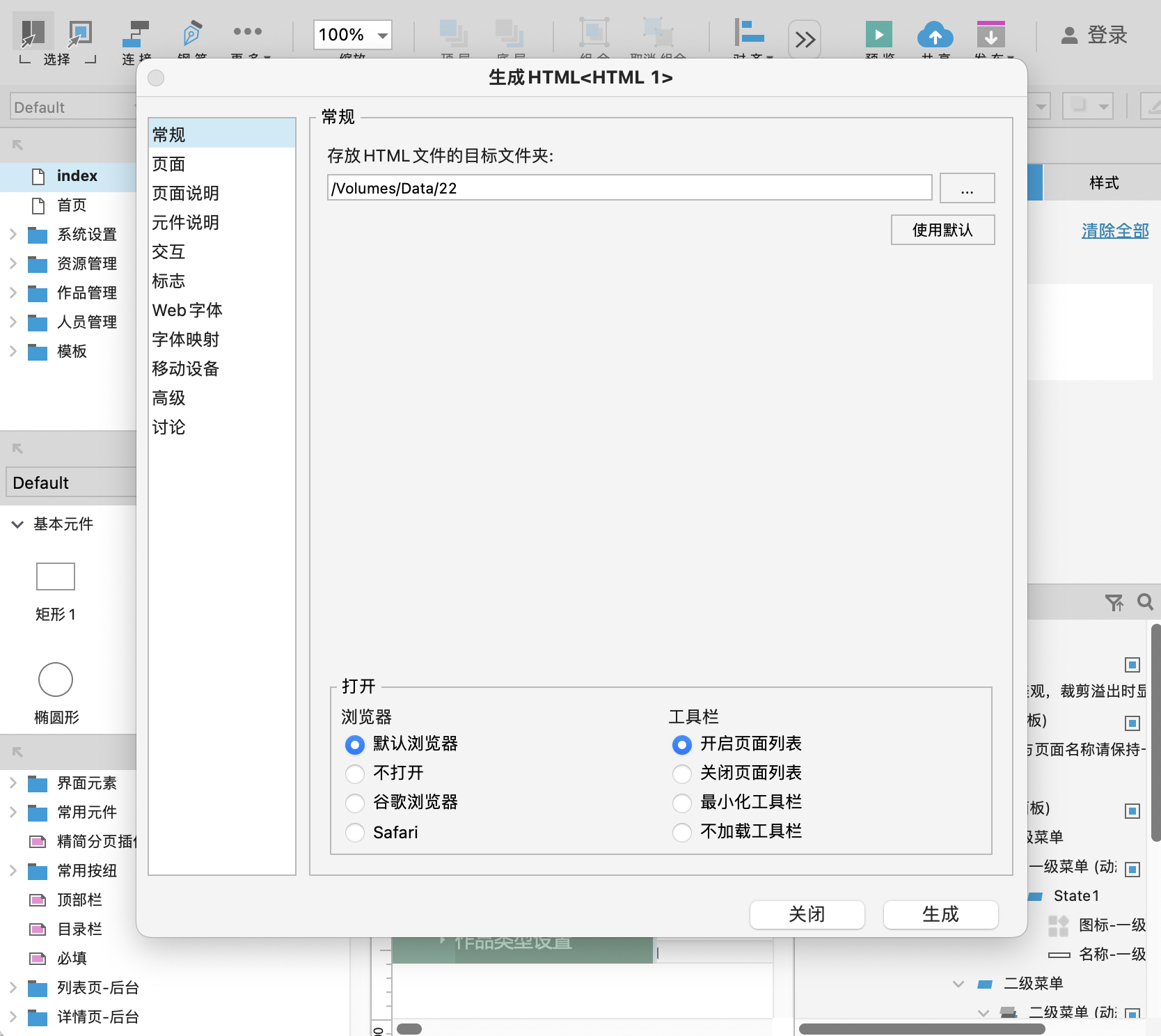The width and height of the screenshot is (1161, 1036).
Task: Click the cloud Share icon
Action: pos(935,35)
